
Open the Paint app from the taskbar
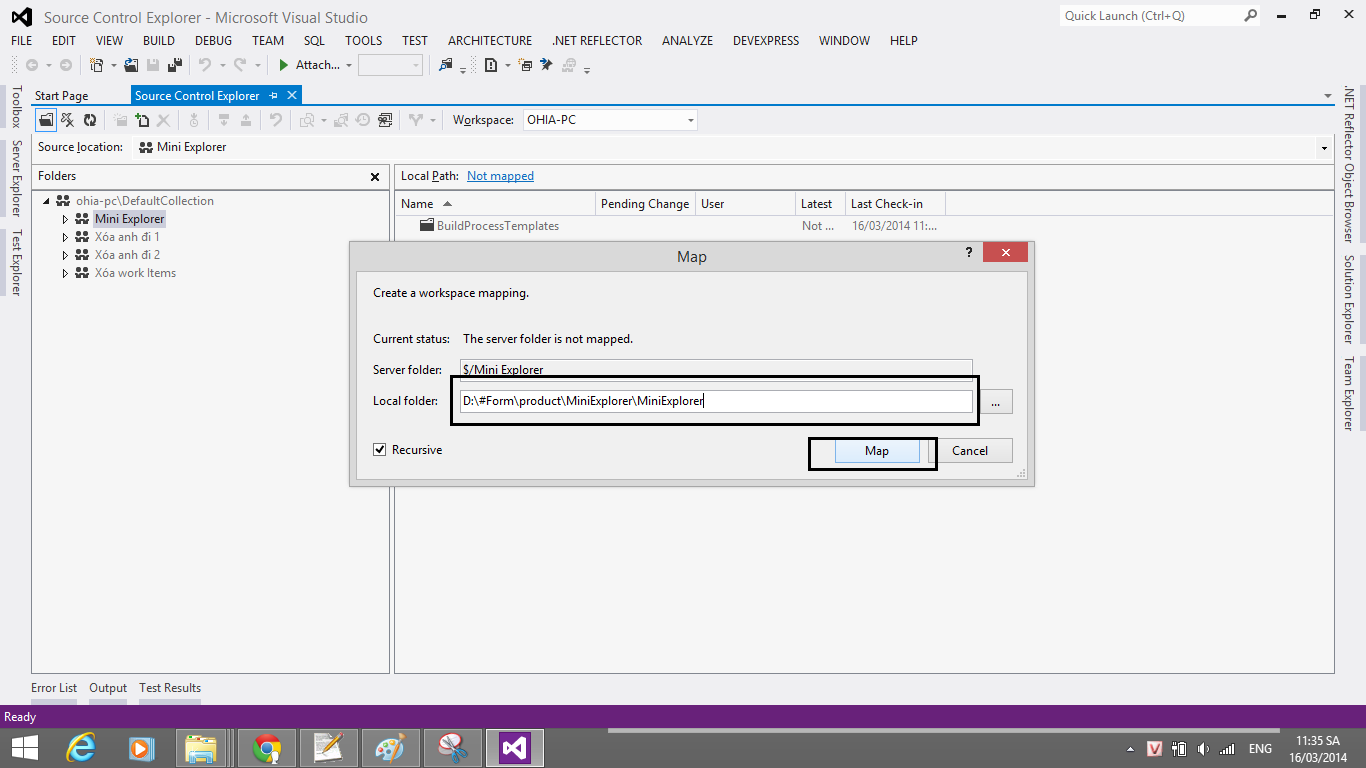(x=389, y=748)
